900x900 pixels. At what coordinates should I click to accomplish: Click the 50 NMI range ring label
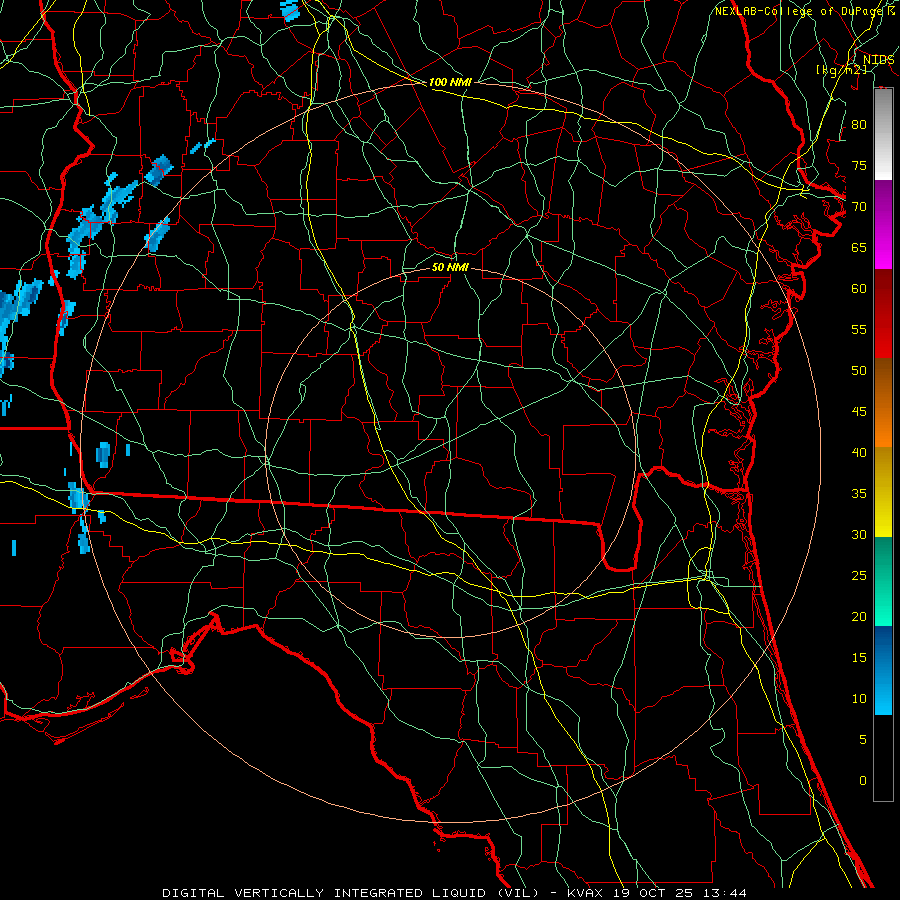click(x=450, y=267)
